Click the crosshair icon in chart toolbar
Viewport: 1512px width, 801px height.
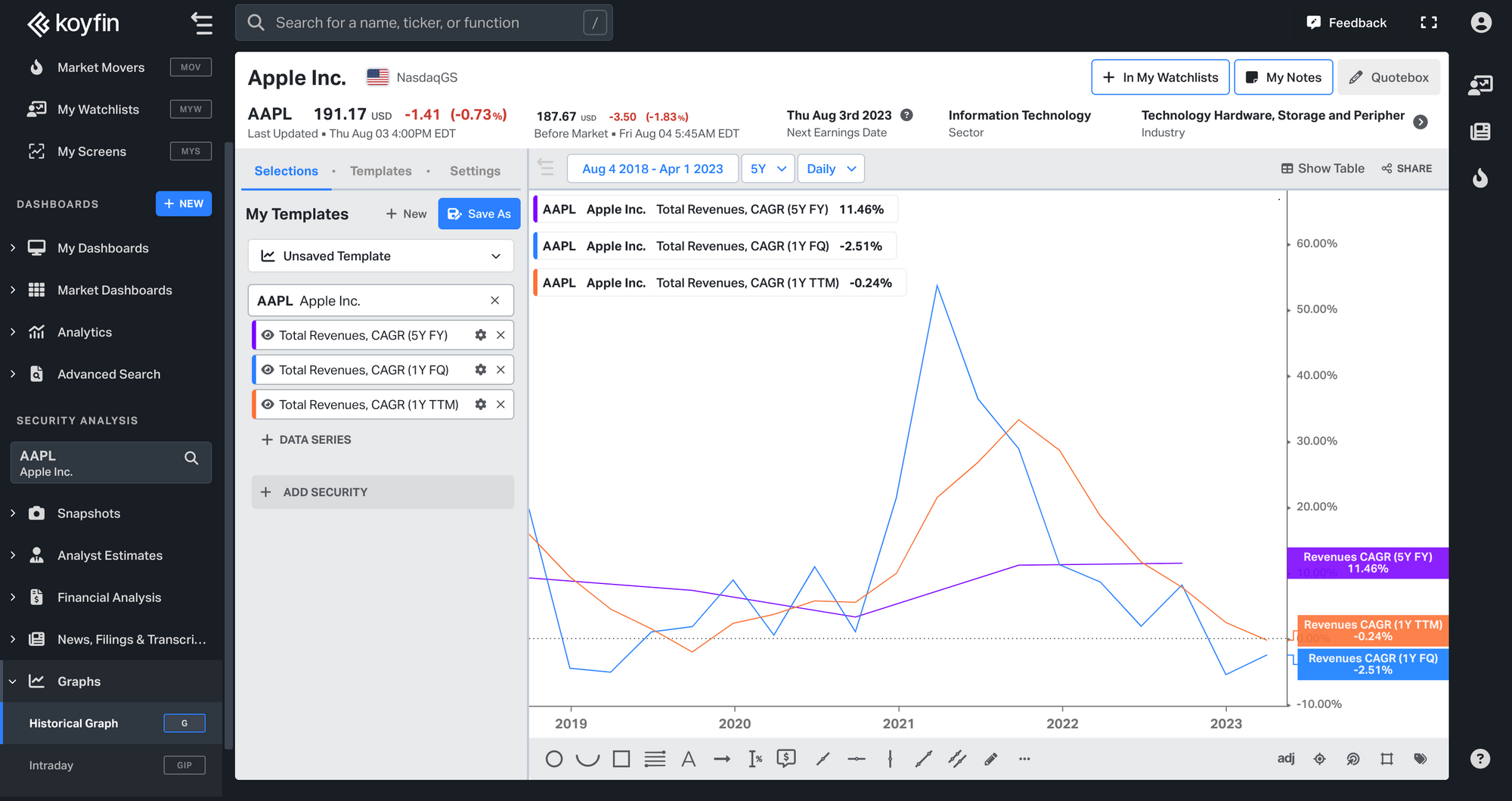point(1320,759)
